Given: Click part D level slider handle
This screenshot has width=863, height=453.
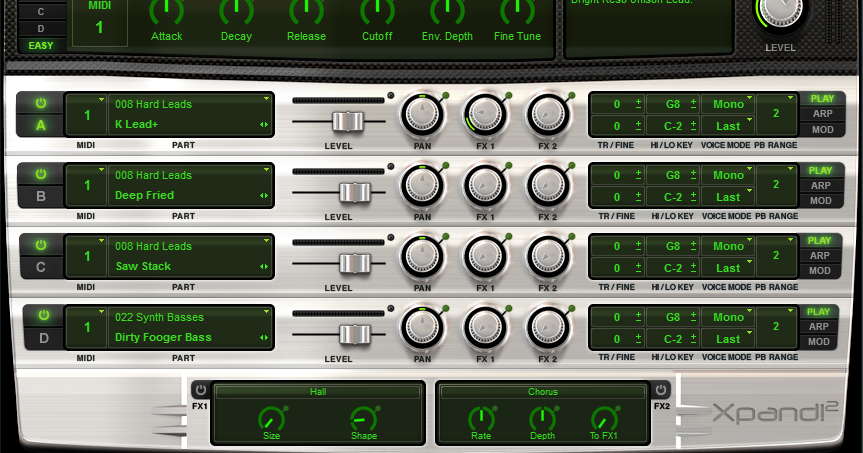Looking at the screenshot, I should click(x=355, y=334).
